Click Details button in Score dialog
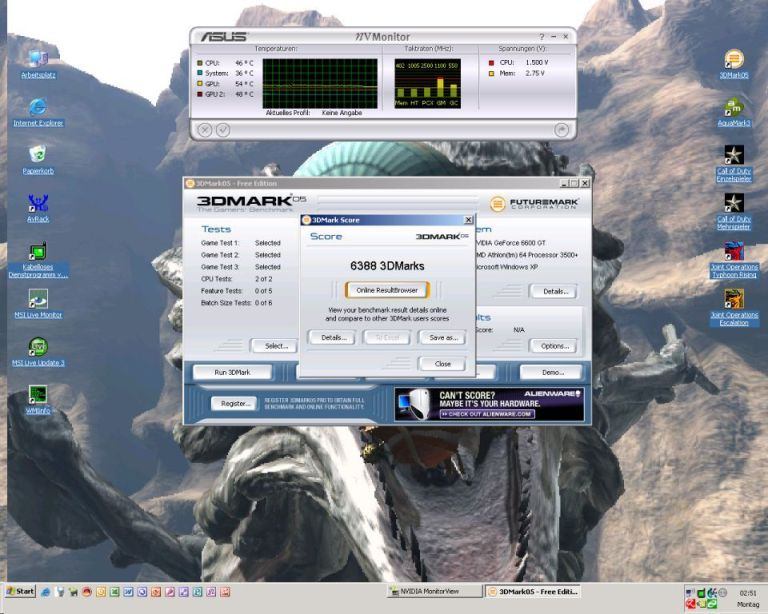Viewport: 768px width, 614px height. 333,337
